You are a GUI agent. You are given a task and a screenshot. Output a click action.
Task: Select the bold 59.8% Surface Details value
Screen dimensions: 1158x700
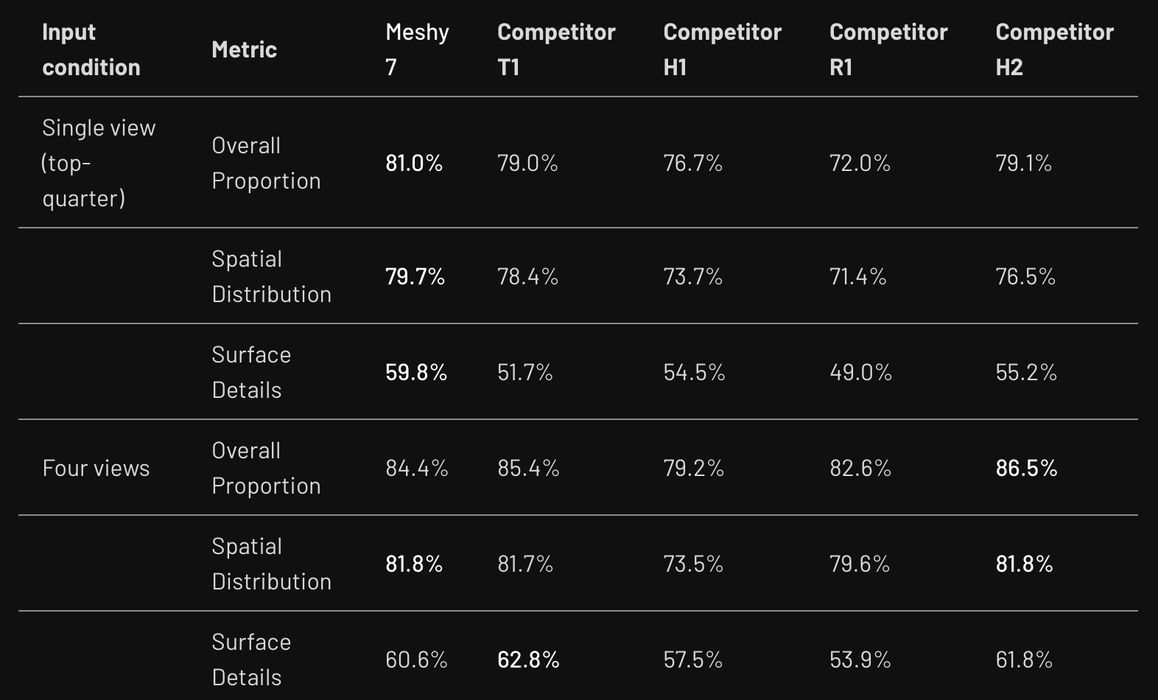point(417,372)
